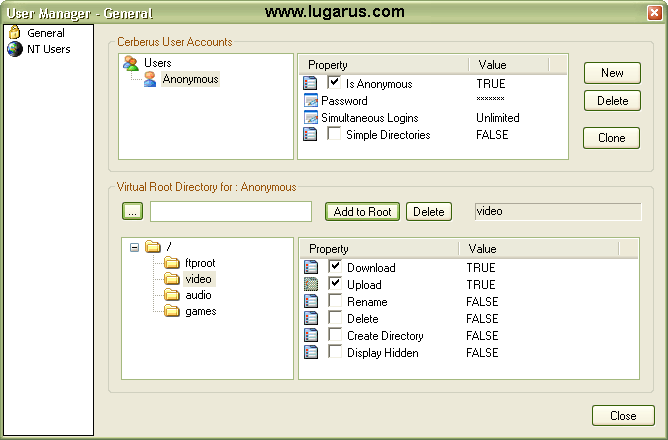Click the Is Anonymous property row icon
This screenshot has height=440, width=668.
click(310, 83)
